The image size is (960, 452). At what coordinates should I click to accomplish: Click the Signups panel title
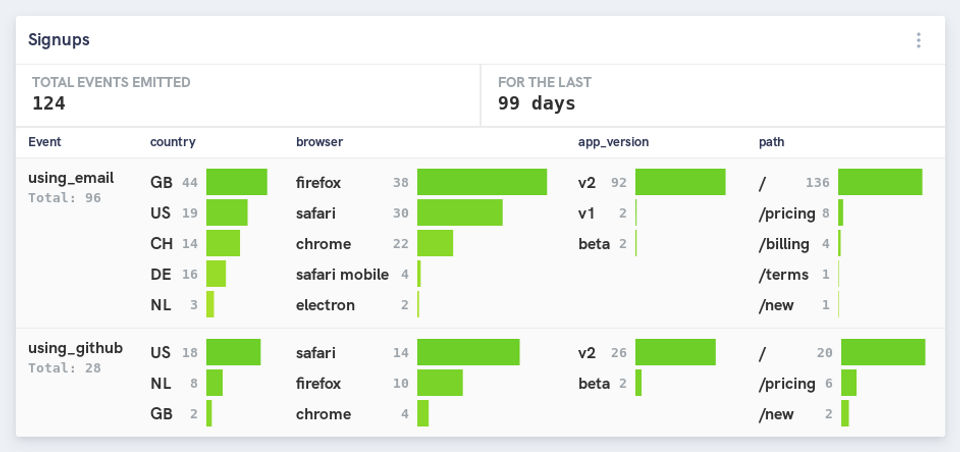59,40
